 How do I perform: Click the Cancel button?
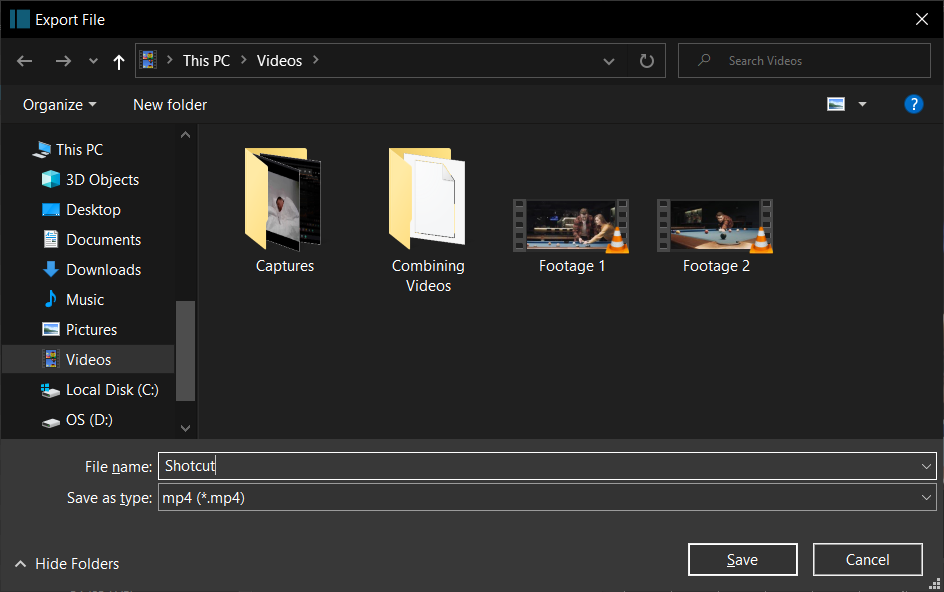[867, 559]
